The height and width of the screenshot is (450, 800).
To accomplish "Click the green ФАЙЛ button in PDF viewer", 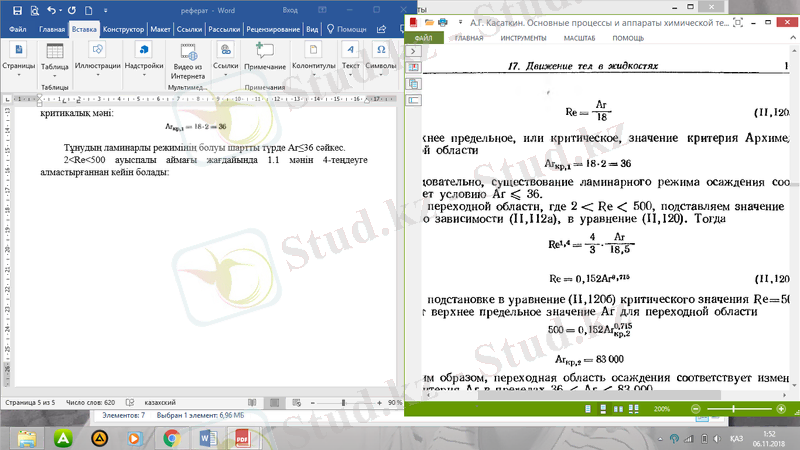I will [x=423, y=38].
